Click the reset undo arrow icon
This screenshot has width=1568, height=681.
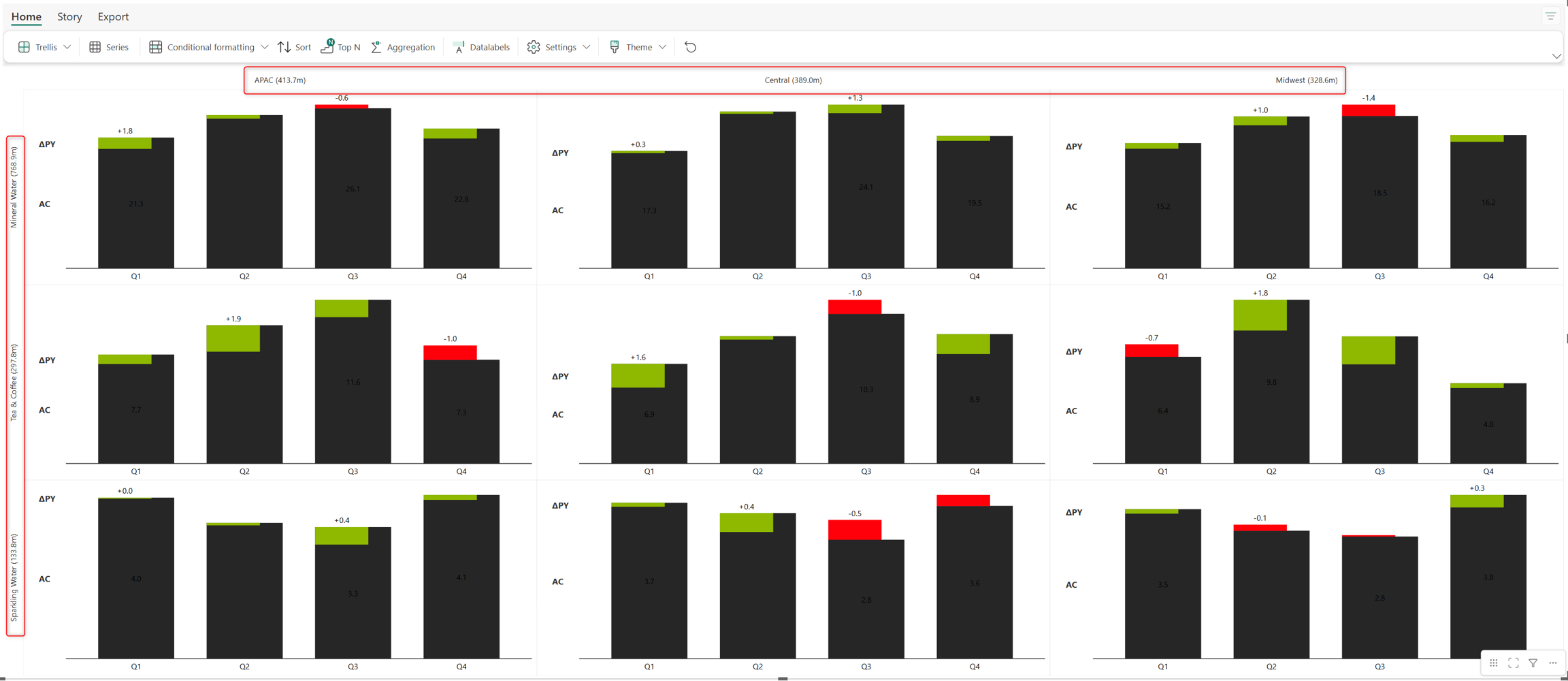pyautogui.click(x=690, y=47)
